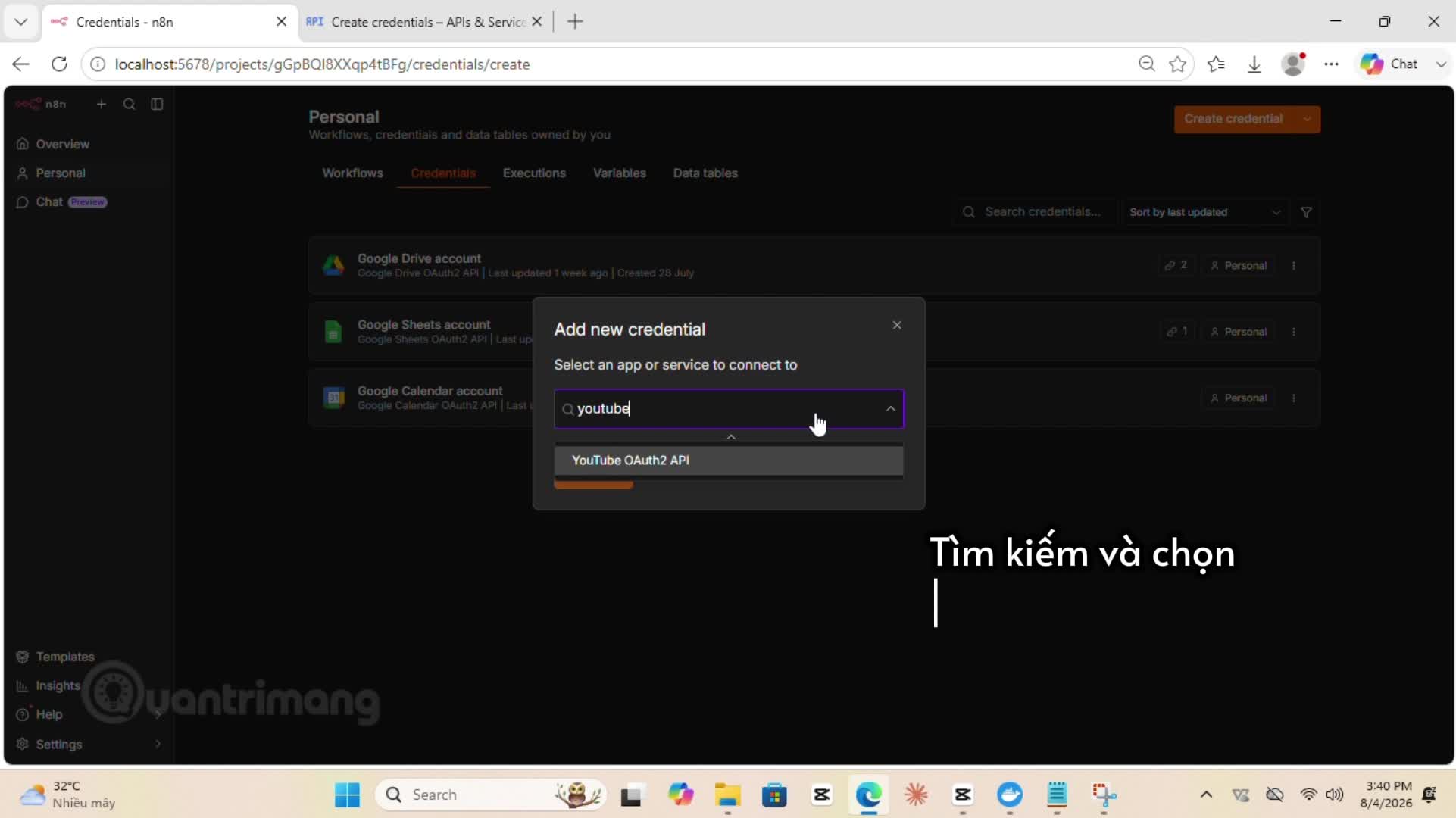Open the browser downloads icon
Viewport: 1456px width, 818px height.
1254,64
